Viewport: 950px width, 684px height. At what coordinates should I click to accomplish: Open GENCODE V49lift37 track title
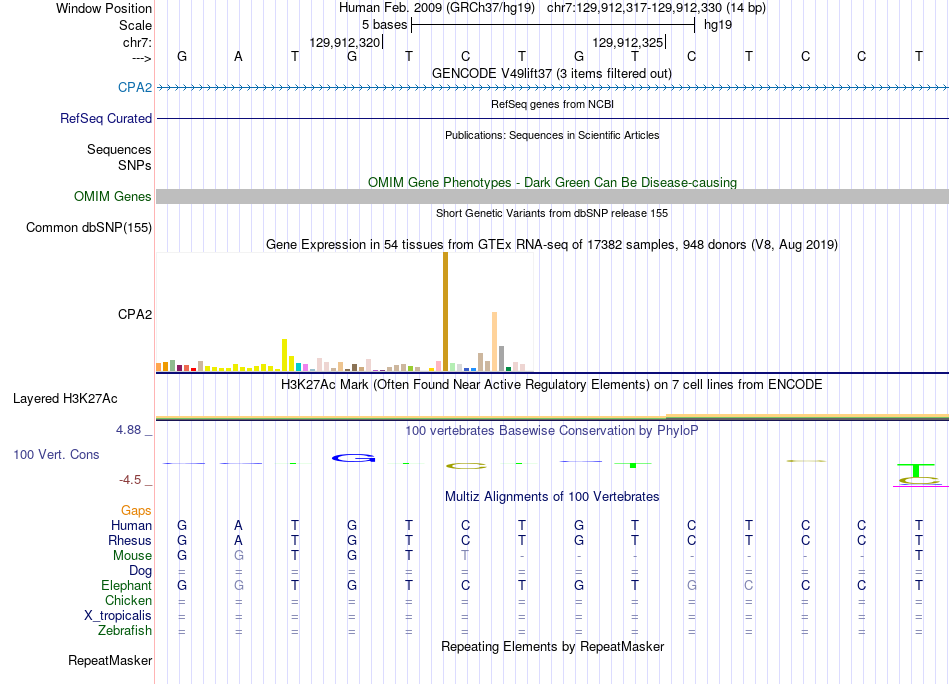tap(551, 73)
